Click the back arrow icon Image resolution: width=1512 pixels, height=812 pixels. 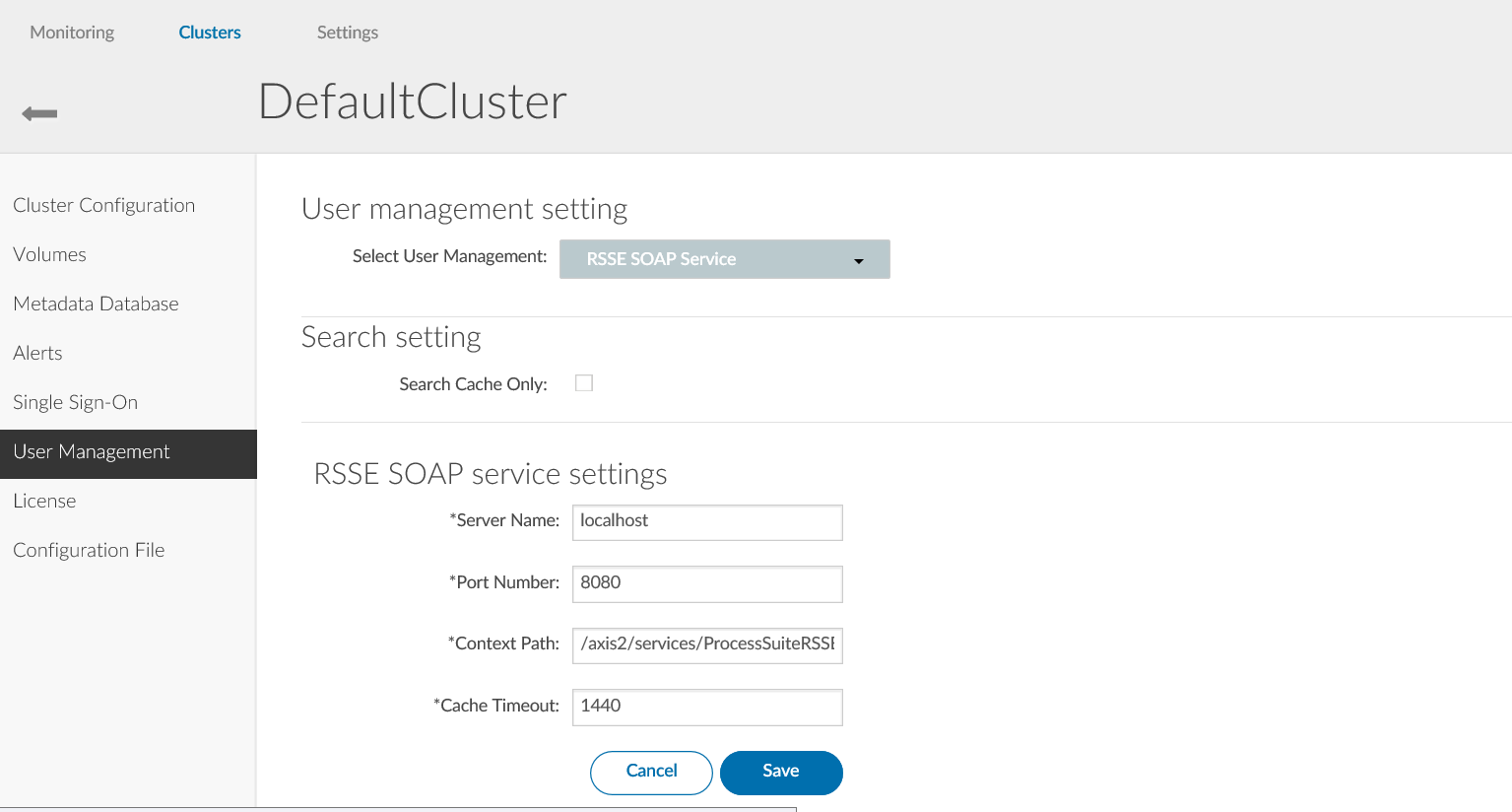(x=39, y=113)
